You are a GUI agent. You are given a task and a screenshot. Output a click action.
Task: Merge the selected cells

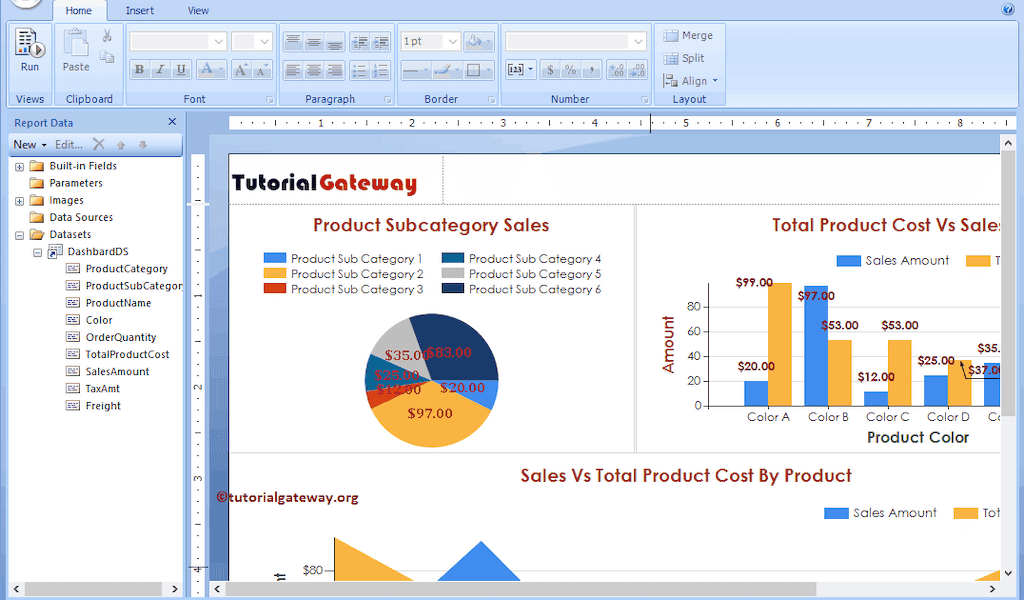coord(690,35)
